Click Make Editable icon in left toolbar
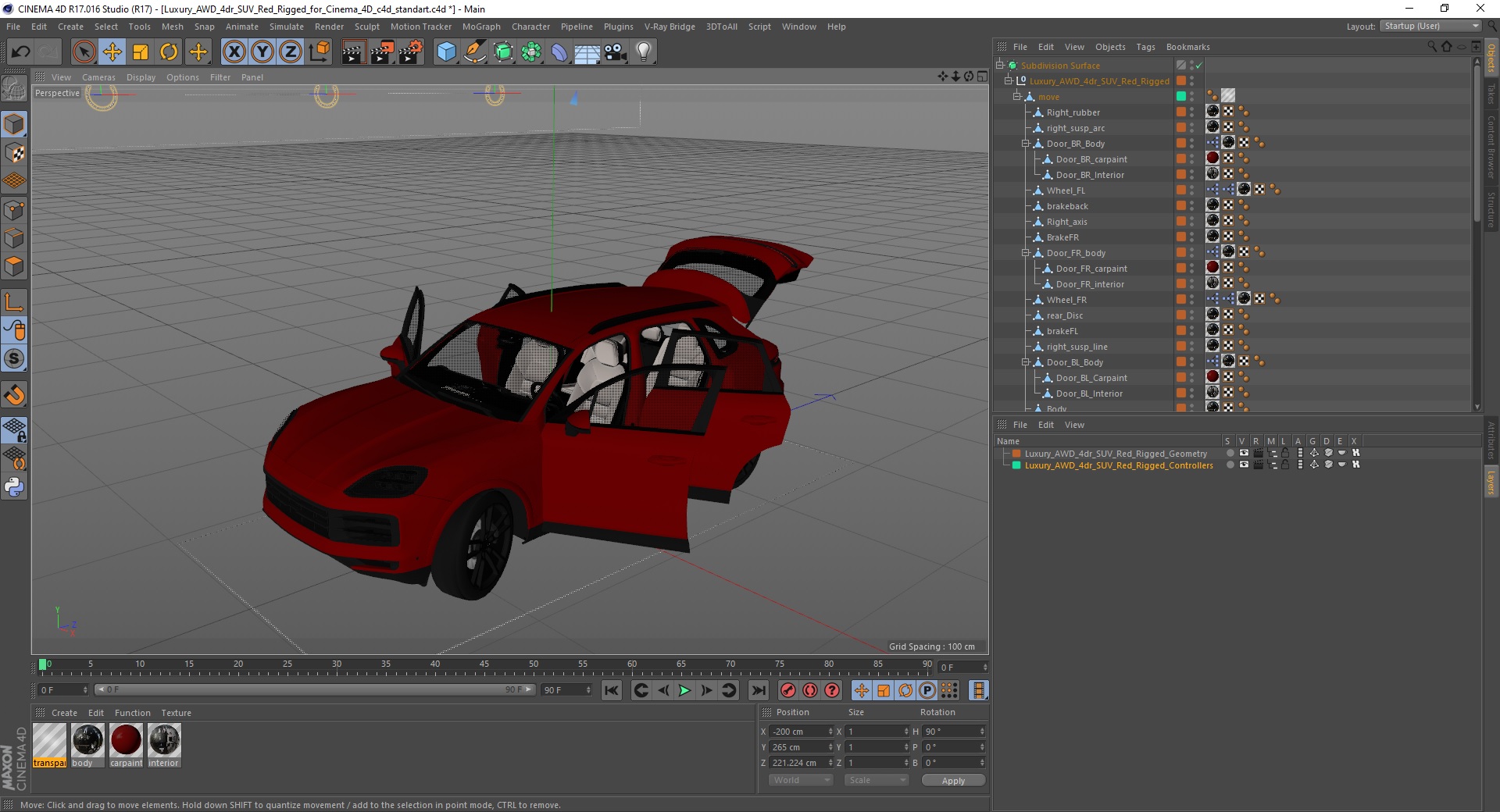The height and width of the screenshot is (812, 1500). point(14,90)
